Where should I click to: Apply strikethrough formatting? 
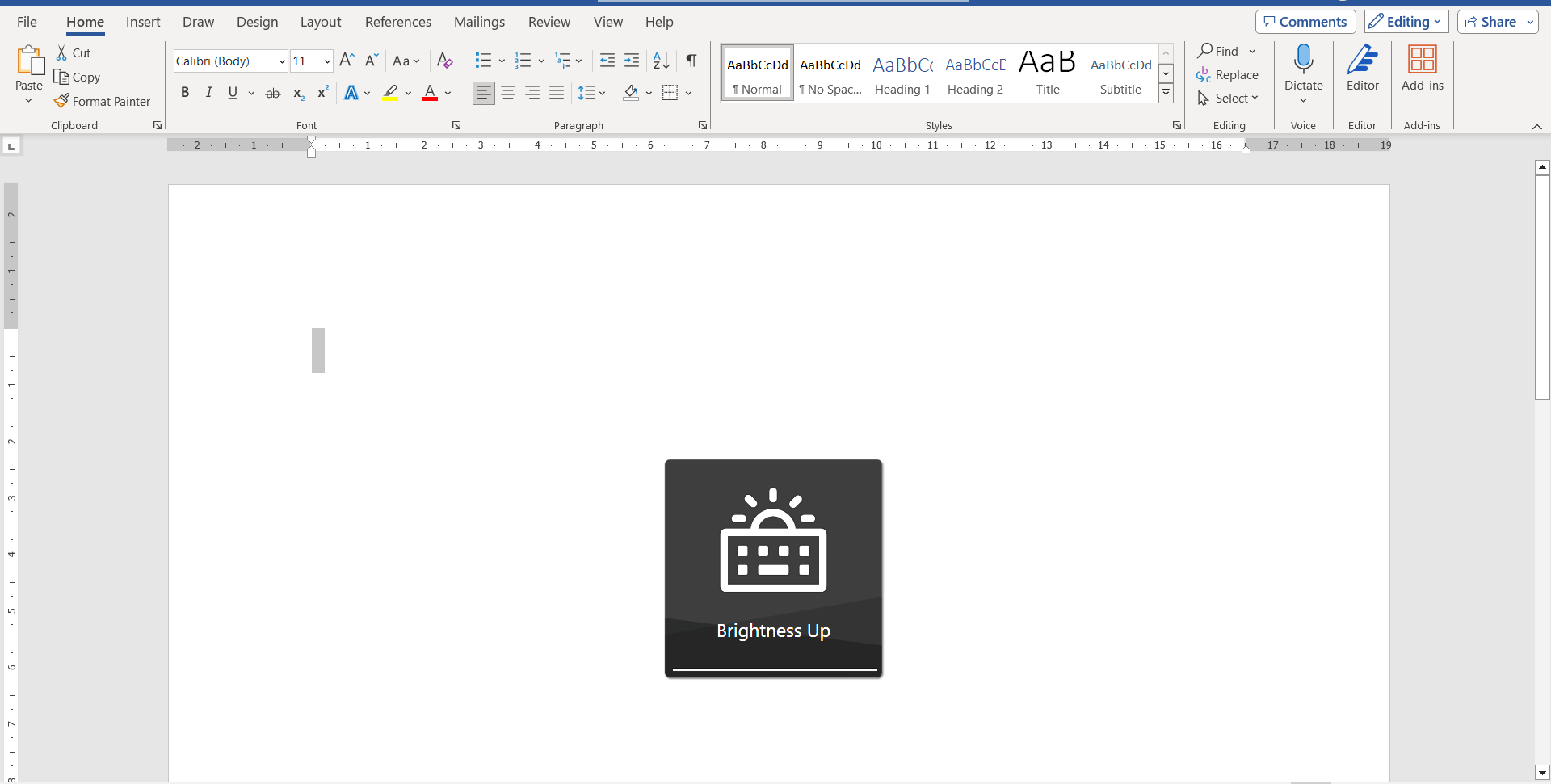coord(273,93)
